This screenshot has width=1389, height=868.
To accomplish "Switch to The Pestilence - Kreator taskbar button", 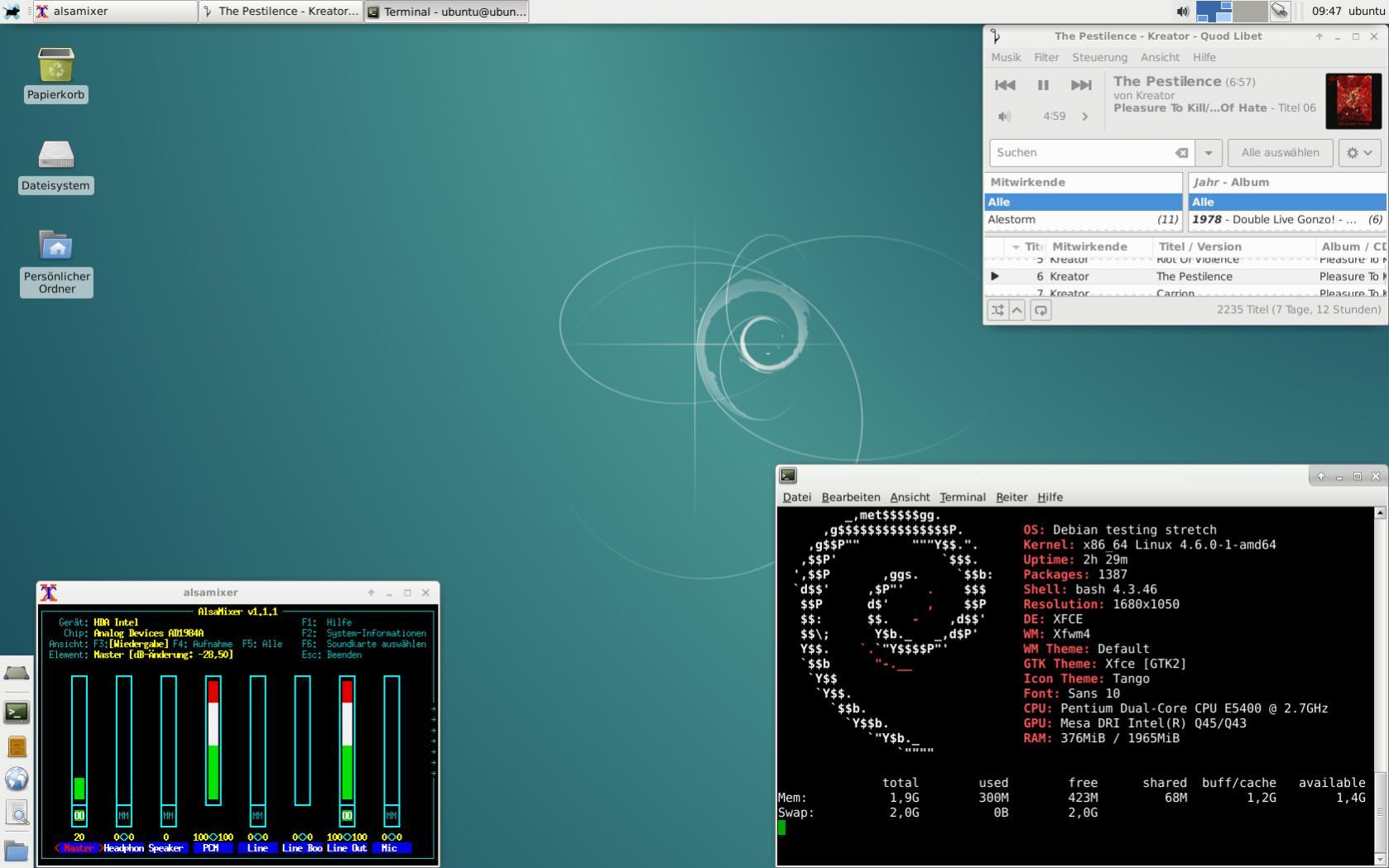I will pos(281,12).
